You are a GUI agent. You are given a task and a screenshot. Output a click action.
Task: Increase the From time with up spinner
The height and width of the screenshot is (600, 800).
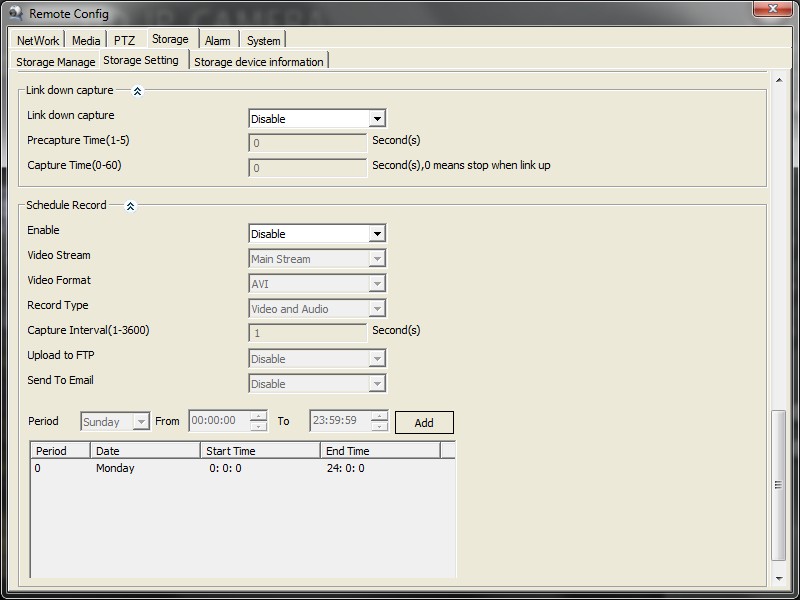click(259, 416)
